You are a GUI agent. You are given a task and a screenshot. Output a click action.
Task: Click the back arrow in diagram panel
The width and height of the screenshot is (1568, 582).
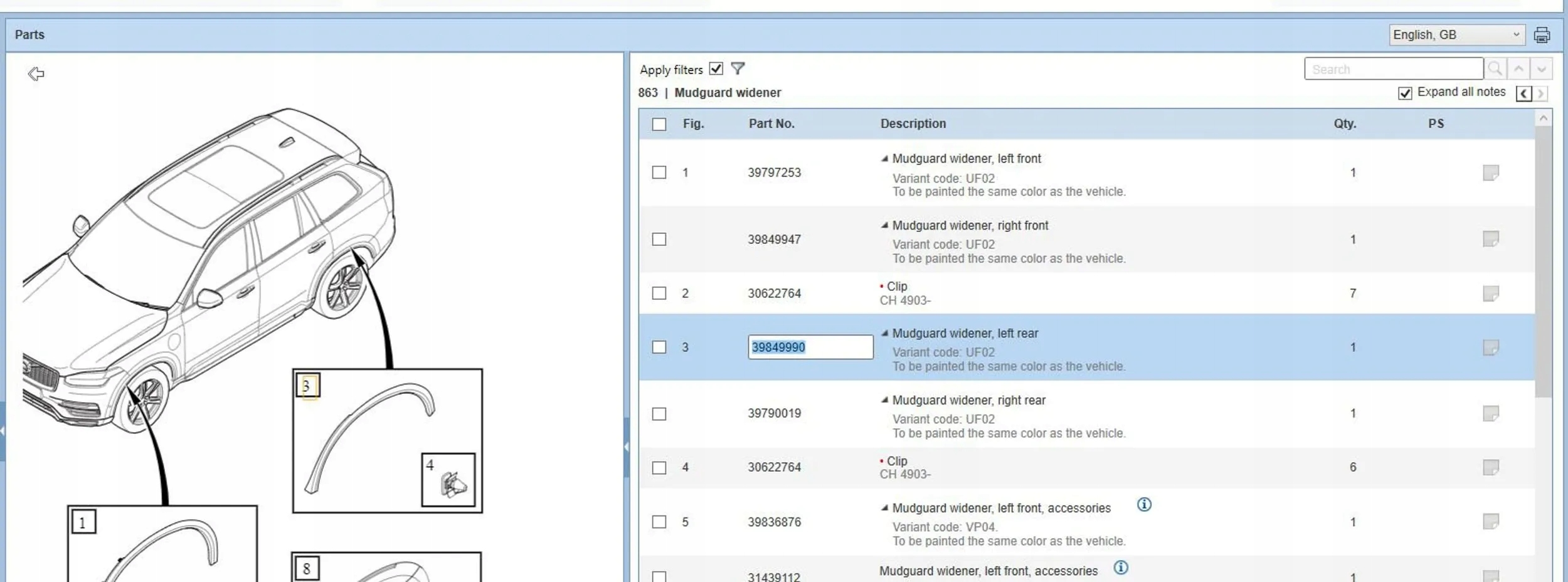pyautogui.click(x=36, y=74)
